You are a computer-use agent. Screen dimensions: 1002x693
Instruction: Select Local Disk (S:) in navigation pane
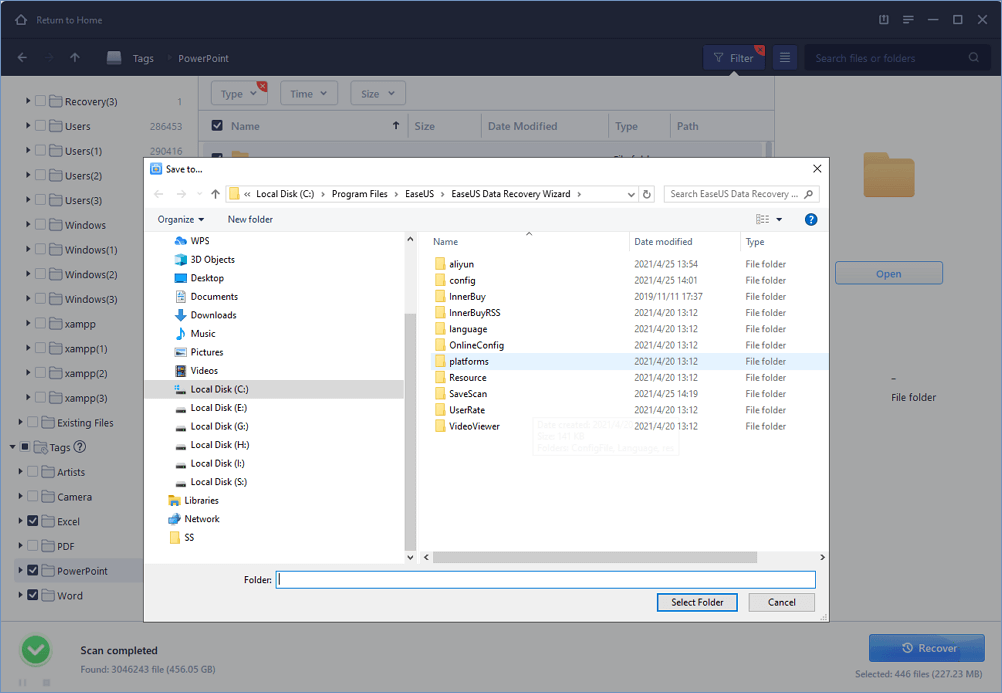click(211, 482)
